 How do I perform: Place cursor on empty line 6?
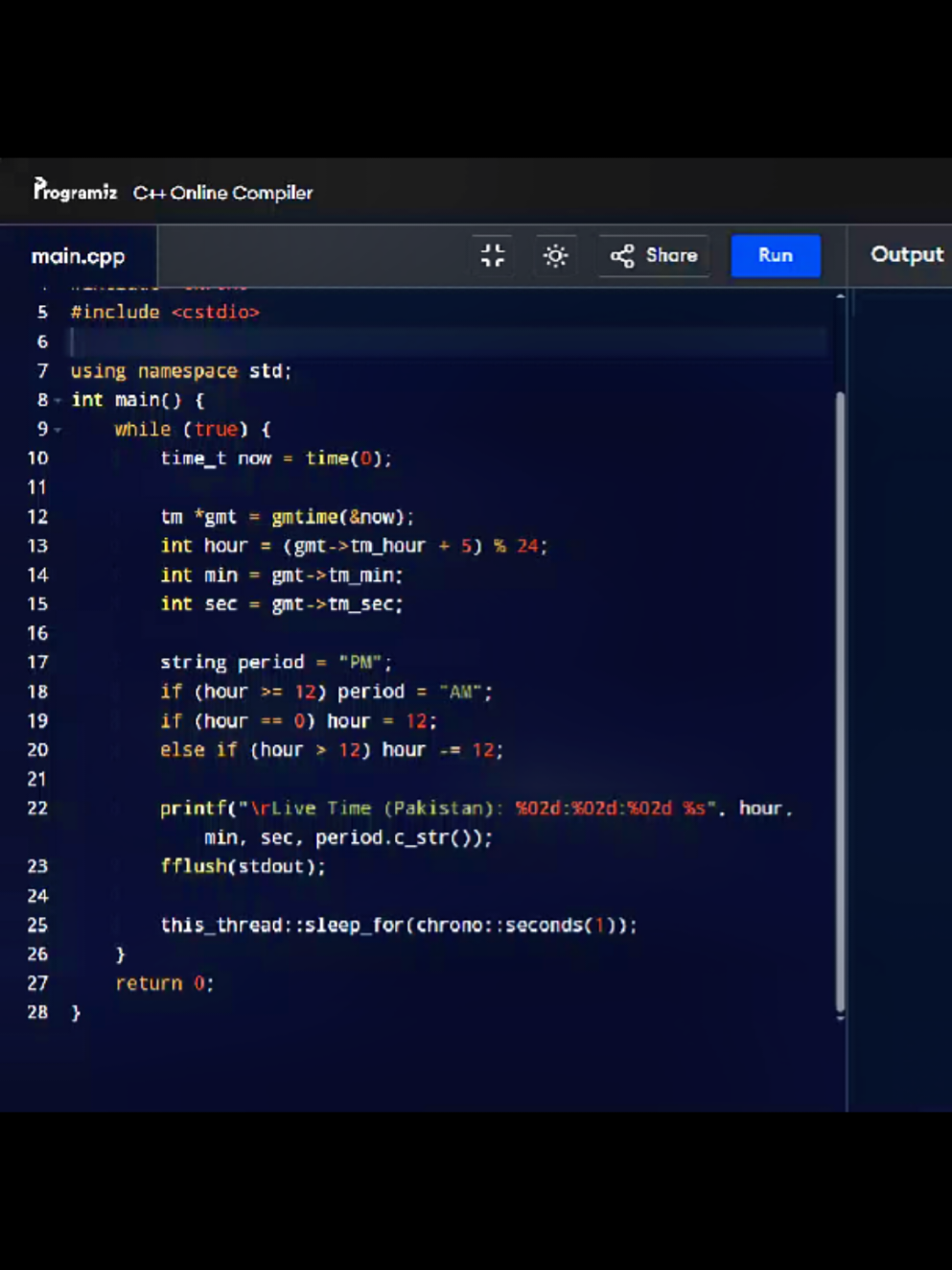coord(449,341)
